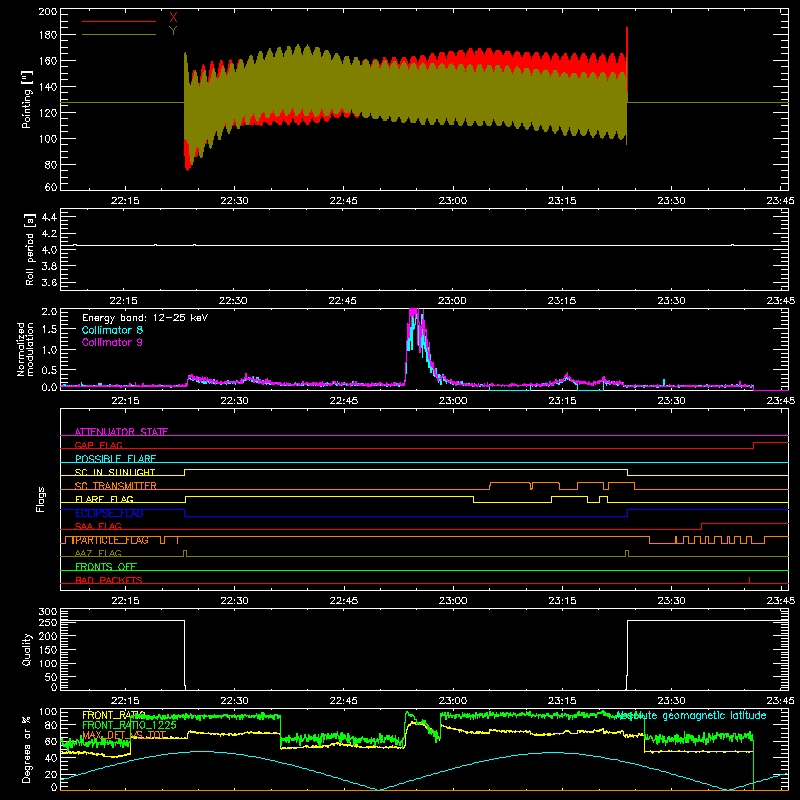Click the 3.6 tick on Roll period axis

coord(49,282)
